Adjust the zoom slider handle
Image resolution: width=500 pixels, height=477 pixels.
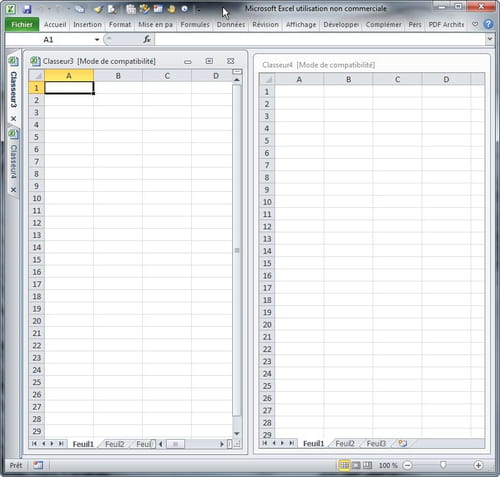(443, 465)
